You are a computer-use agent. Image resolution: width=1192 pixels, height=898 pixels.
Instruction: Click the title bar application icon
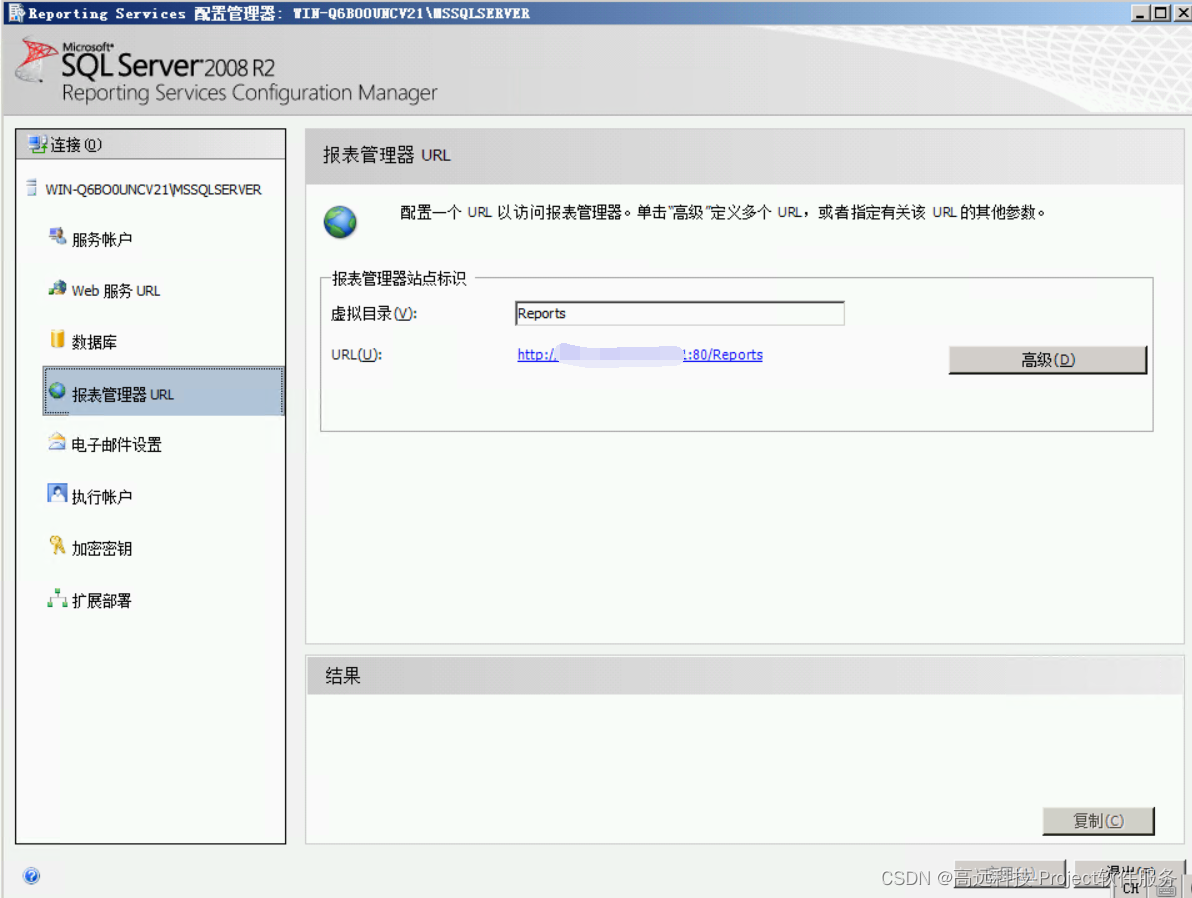click(16, 12)
